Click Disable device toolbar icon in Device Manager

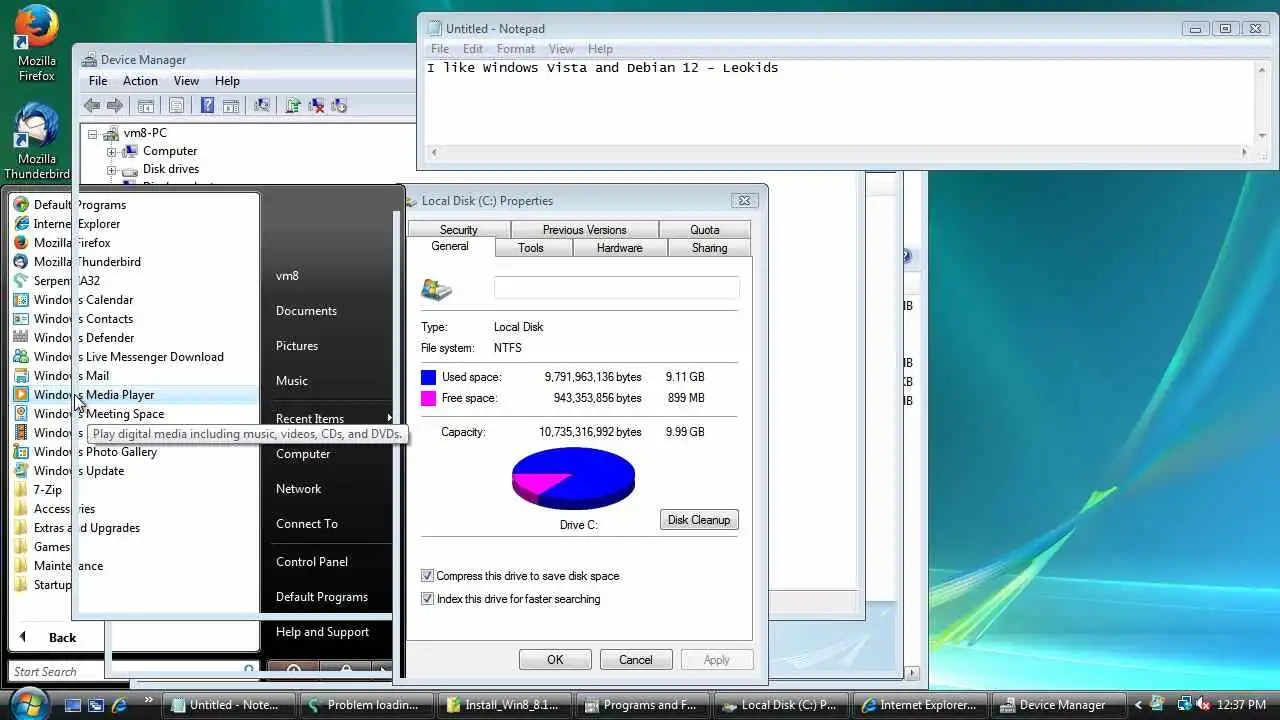click(339, 105)
